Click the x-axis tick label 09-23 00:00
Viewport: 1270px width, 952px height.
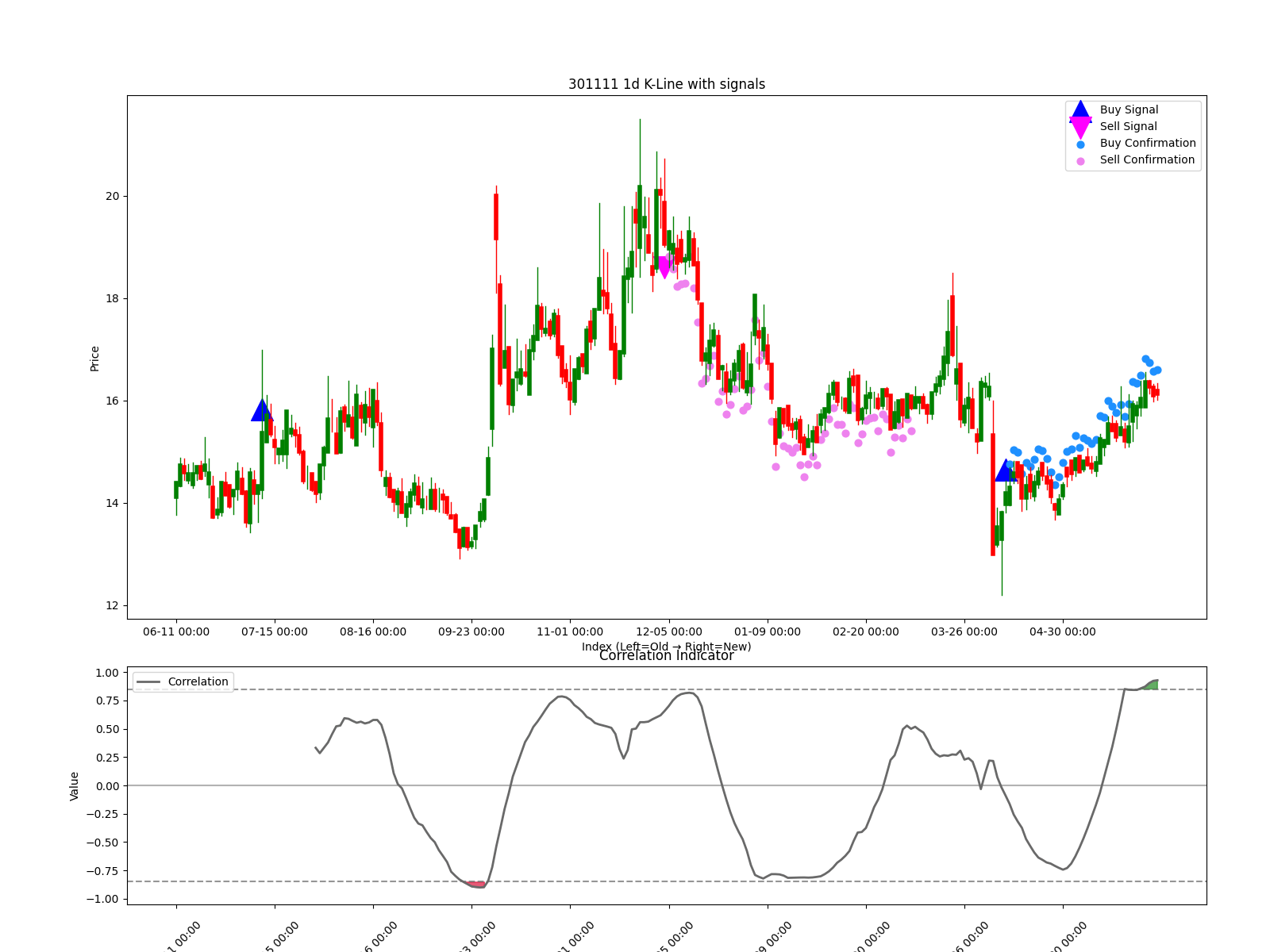click(471, 631)
